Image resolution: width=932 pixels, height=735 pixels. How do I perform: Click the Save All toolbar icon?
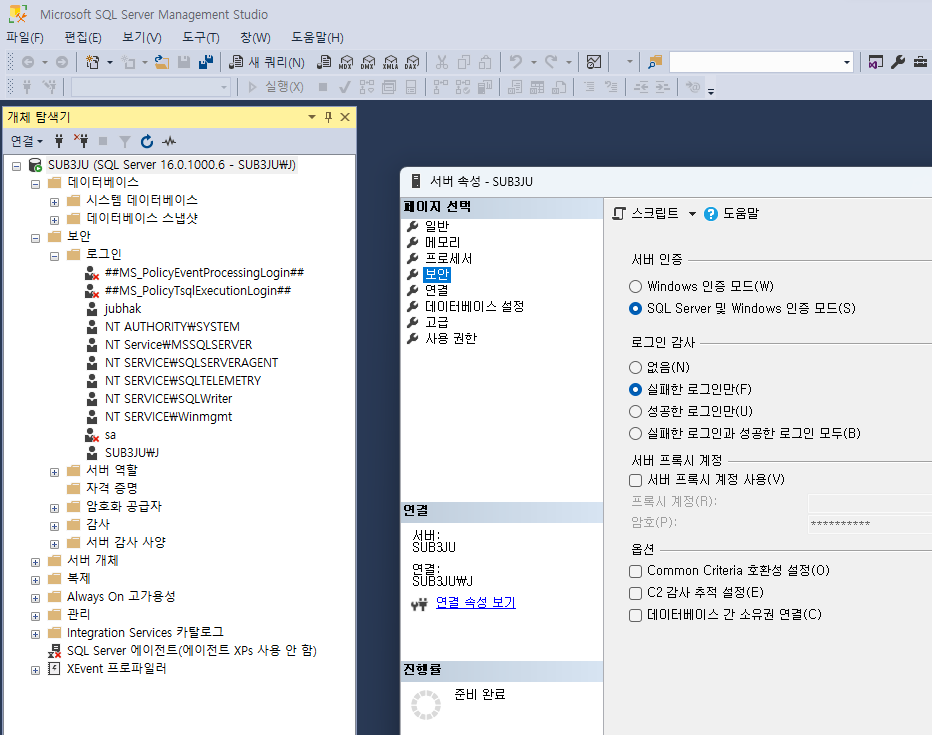coord(206,62)
